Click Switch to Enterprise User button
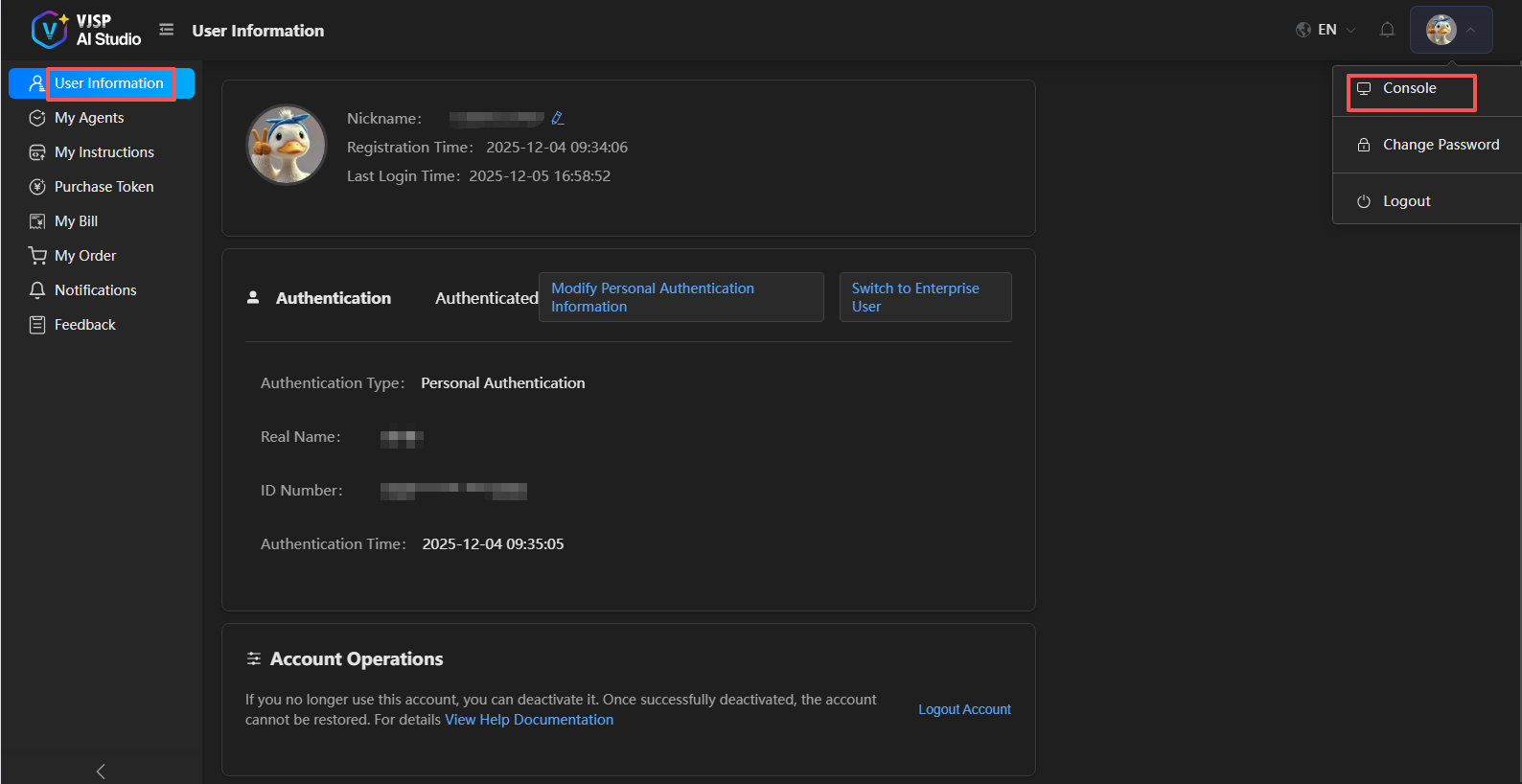Image resolution: width=1522 pixels, height=784 pixels. click(x=926, y=297)
